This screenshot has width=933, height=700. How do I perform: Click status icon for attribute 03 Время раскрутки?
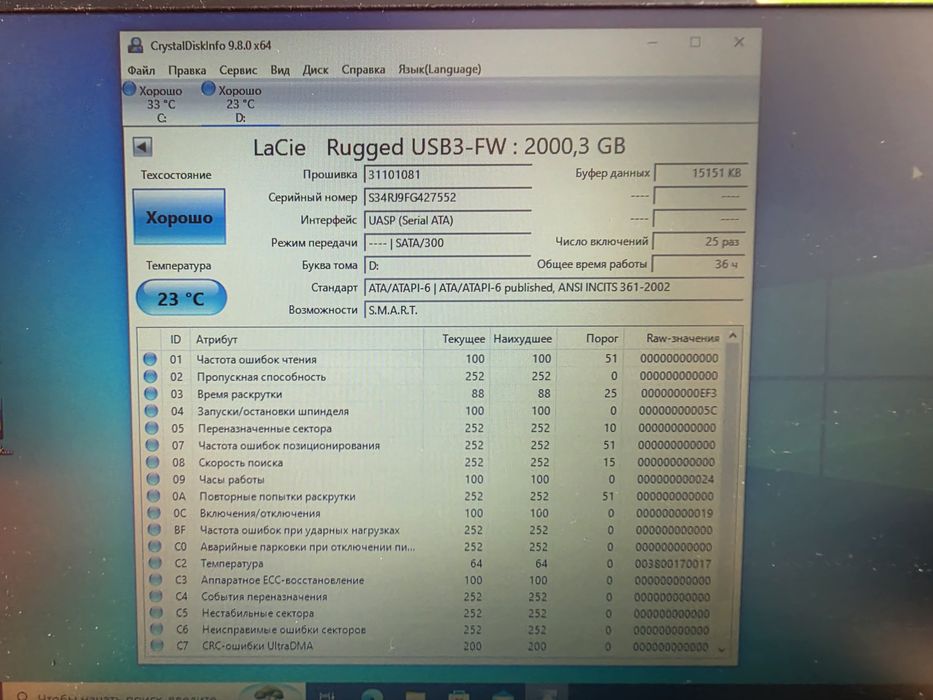(x=151, y=393)
